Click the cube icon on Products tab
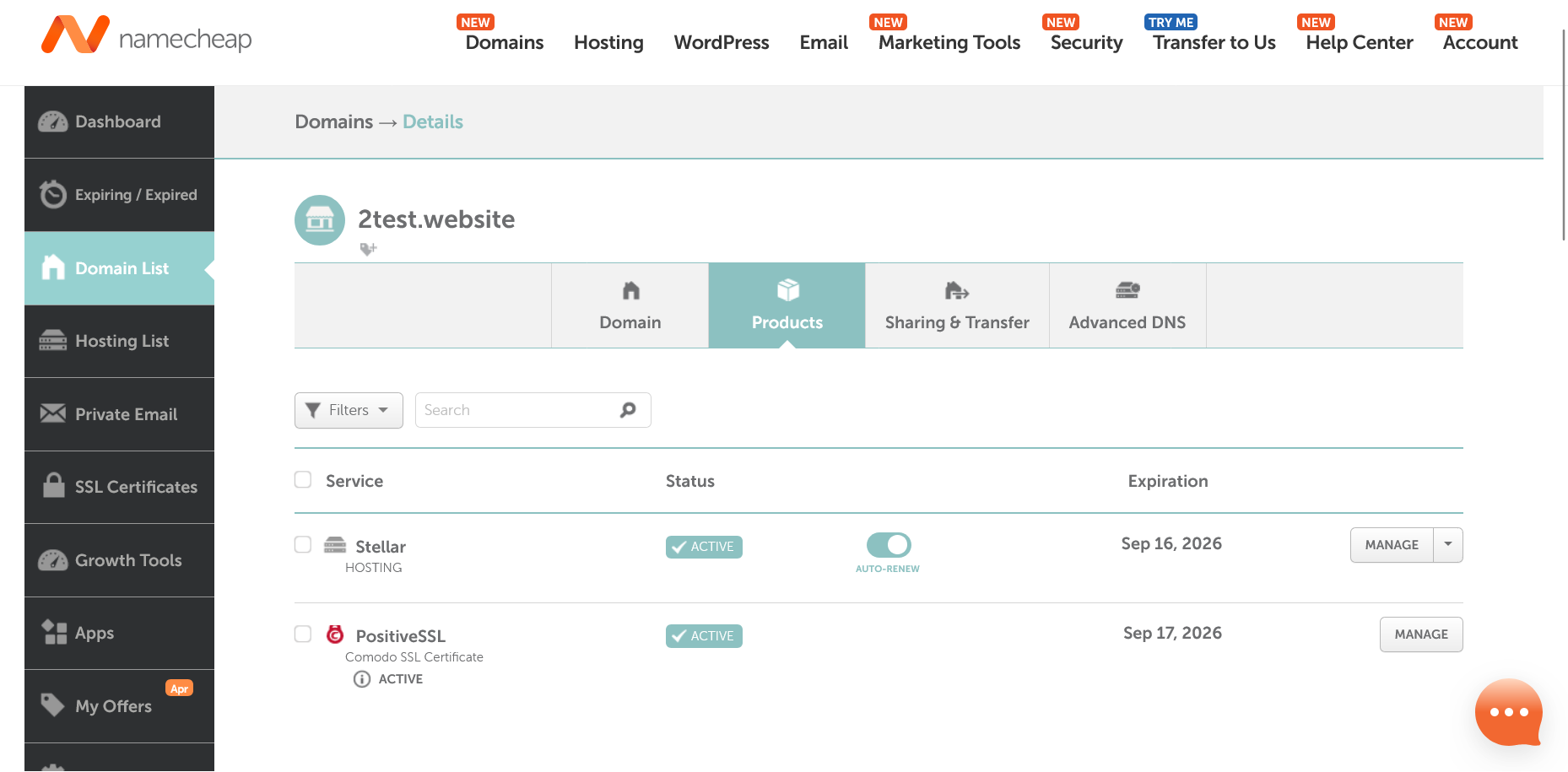 (787, 290)
